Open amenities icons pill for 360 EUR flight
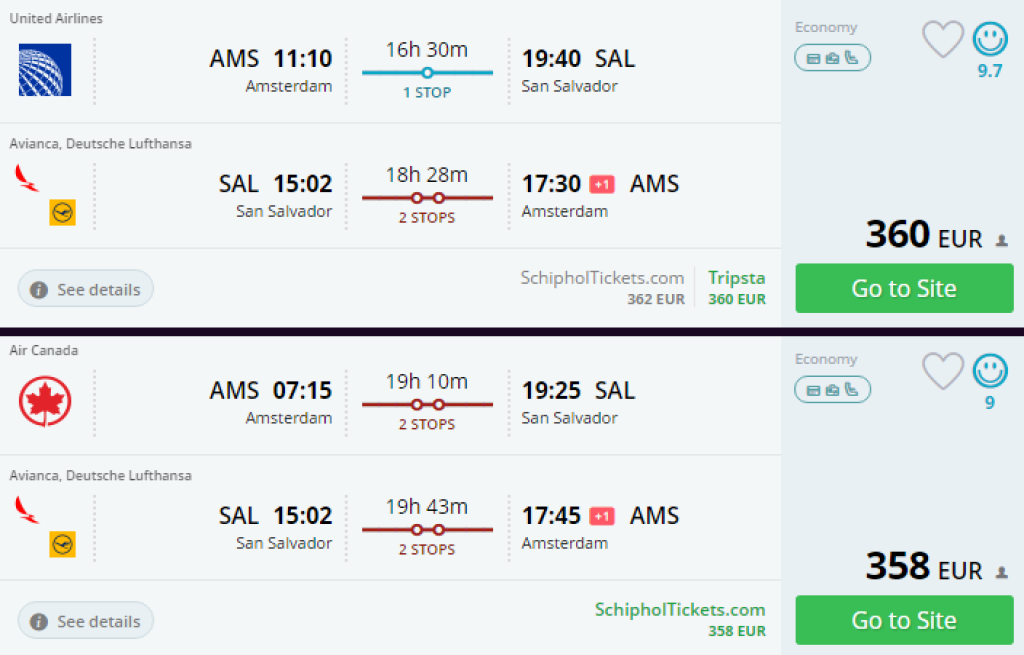The height and width of the screenshot is (655, 1024). coord(832,57)
